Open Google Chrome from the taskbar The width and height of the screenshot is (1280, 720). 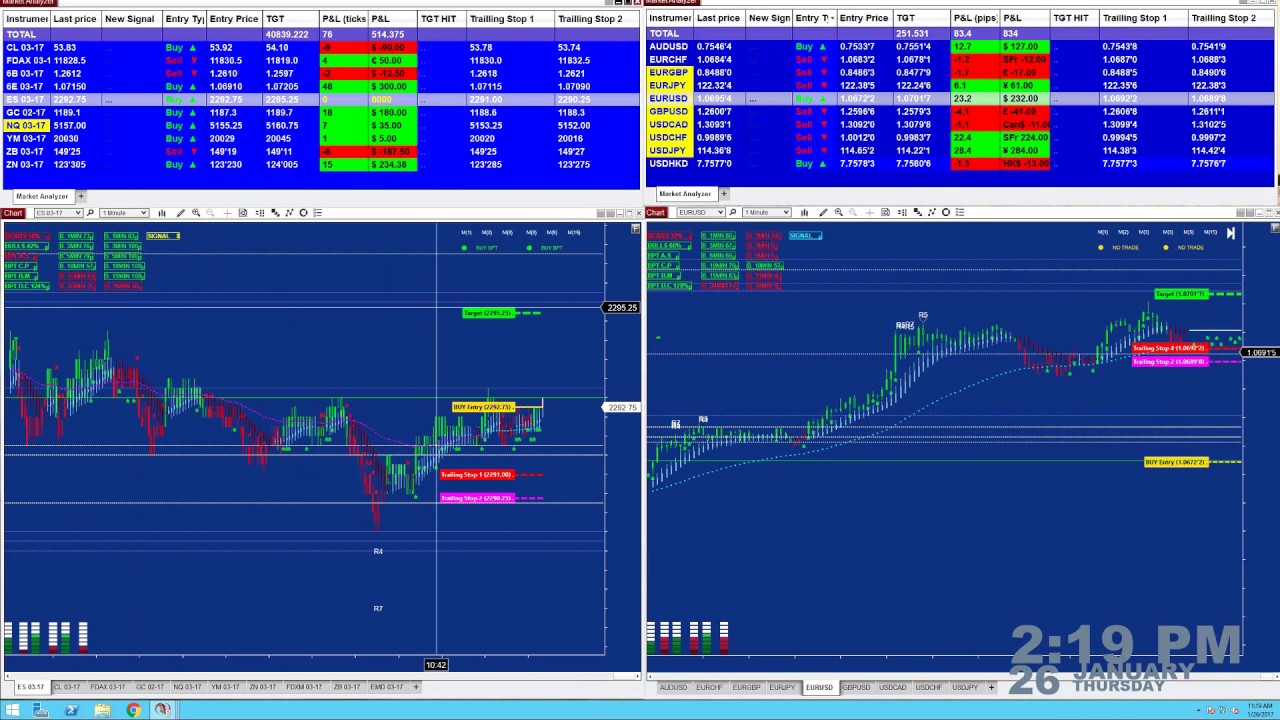click(x=133, y=710)
